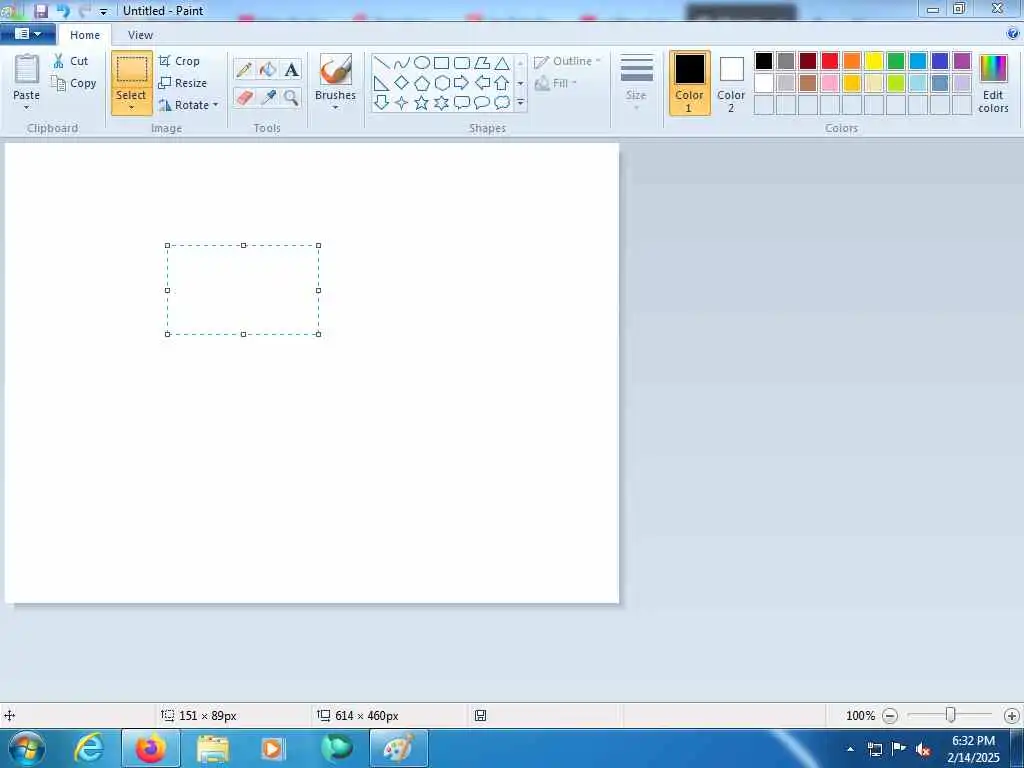Launch Internet Explorer from the taskbar
Image resolution: width=1024 pixels, height=768 pixels.
pos(89,748)
